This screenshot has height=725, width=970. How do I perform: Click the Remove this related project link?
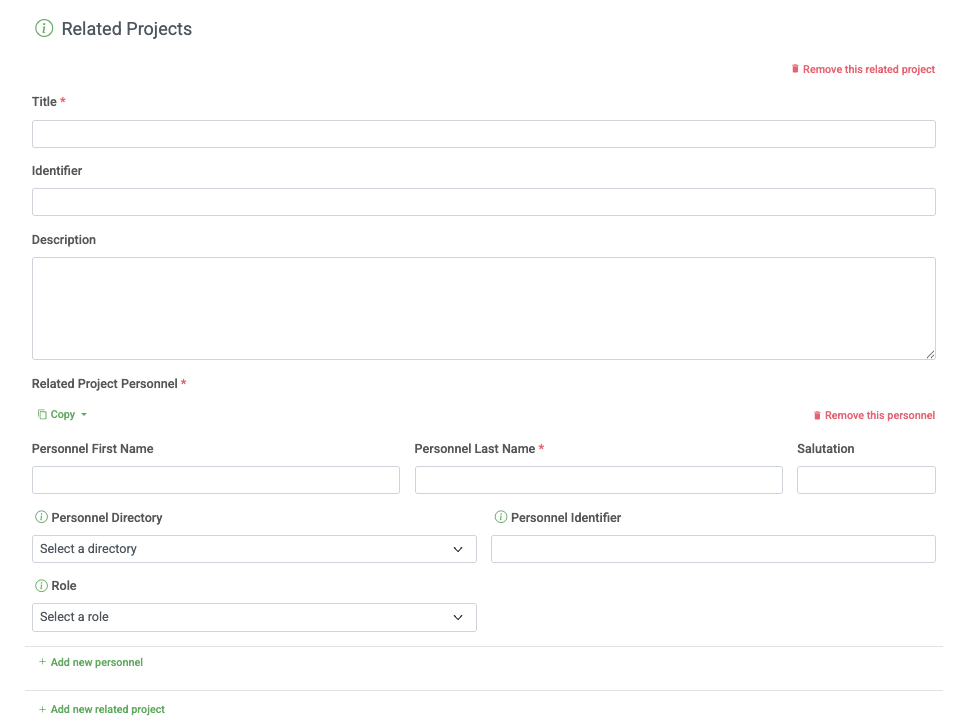(868, 69)
